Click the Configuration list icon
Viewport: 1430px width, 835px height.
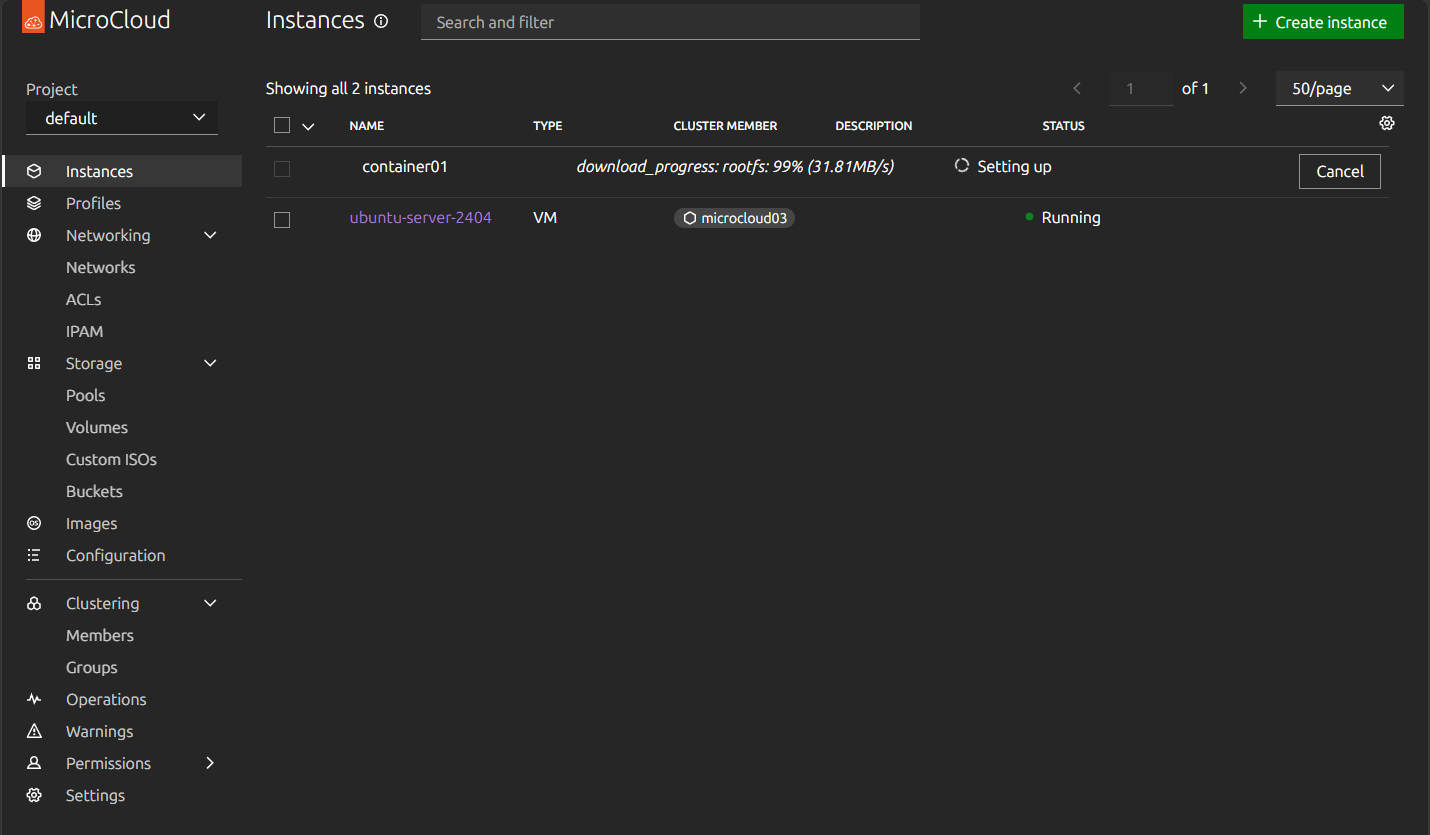coord(34,555)
